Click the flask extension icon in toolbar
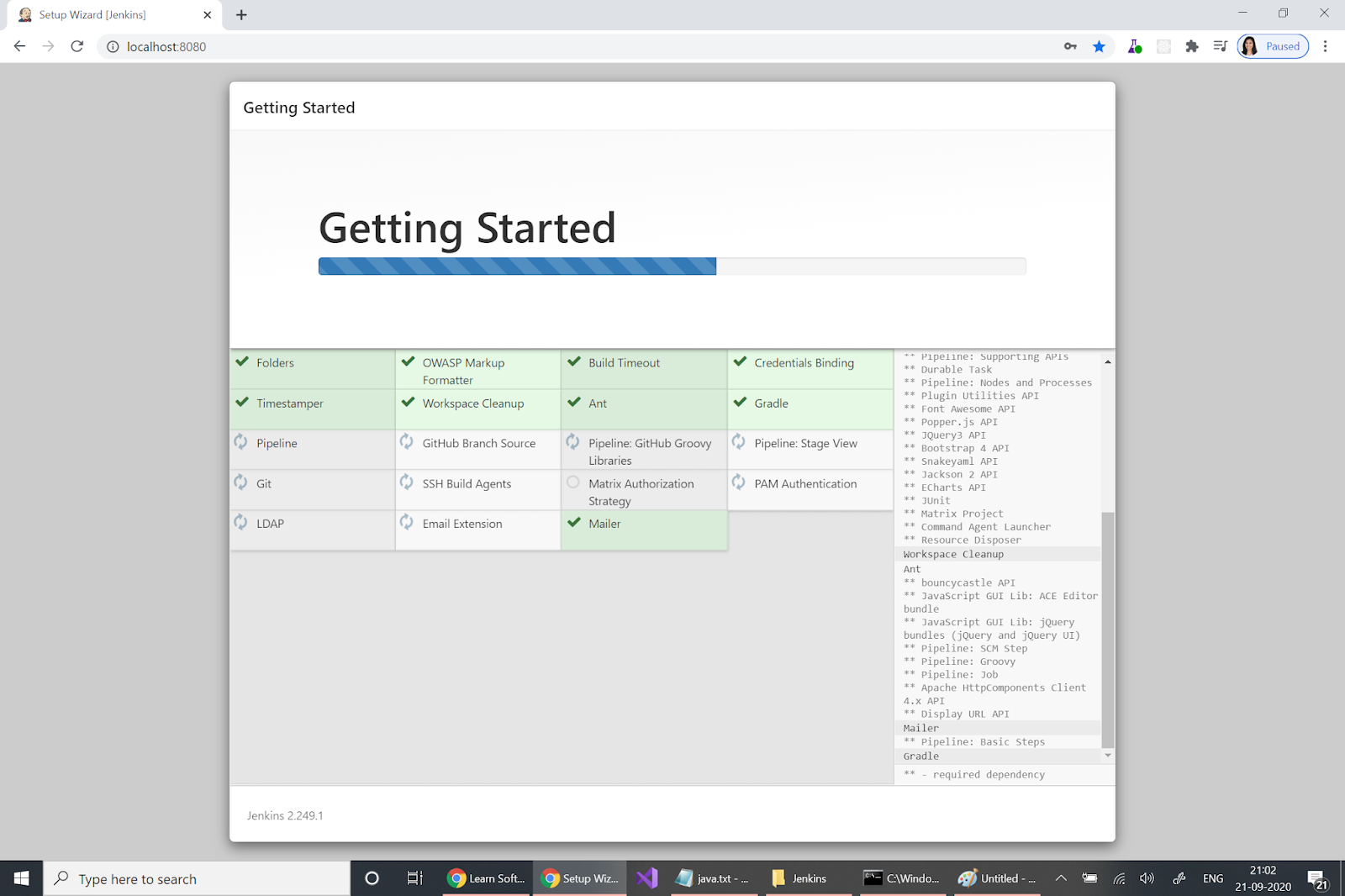The image size is (1345, 896). click(x=1135, y=46)
